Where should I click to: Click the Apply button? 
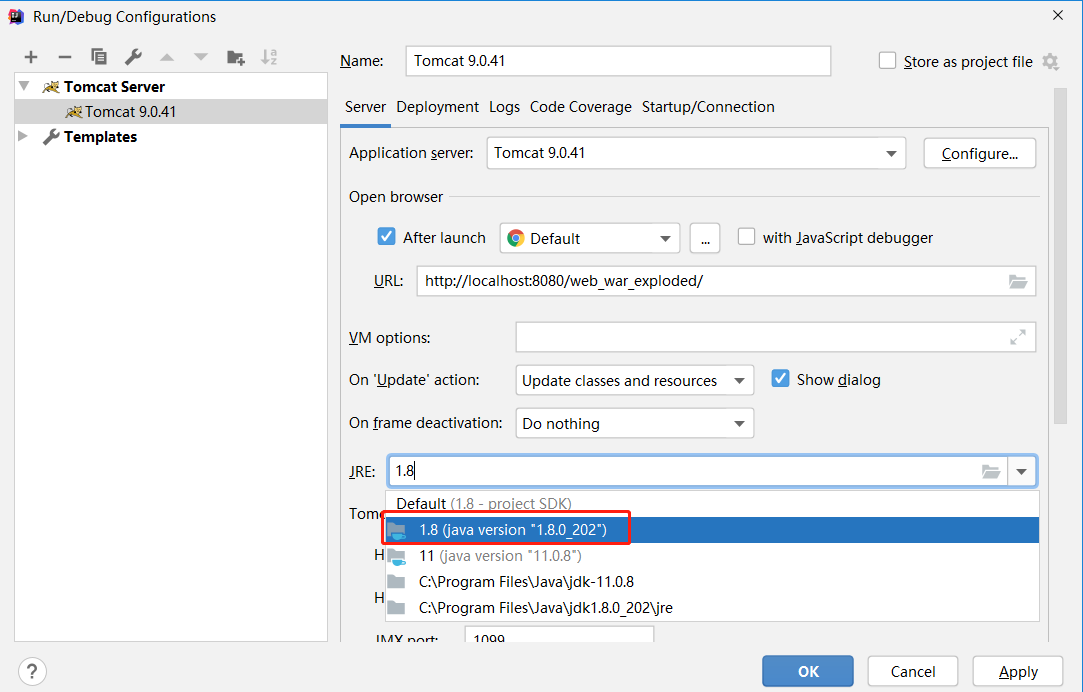click(1017, 671)
